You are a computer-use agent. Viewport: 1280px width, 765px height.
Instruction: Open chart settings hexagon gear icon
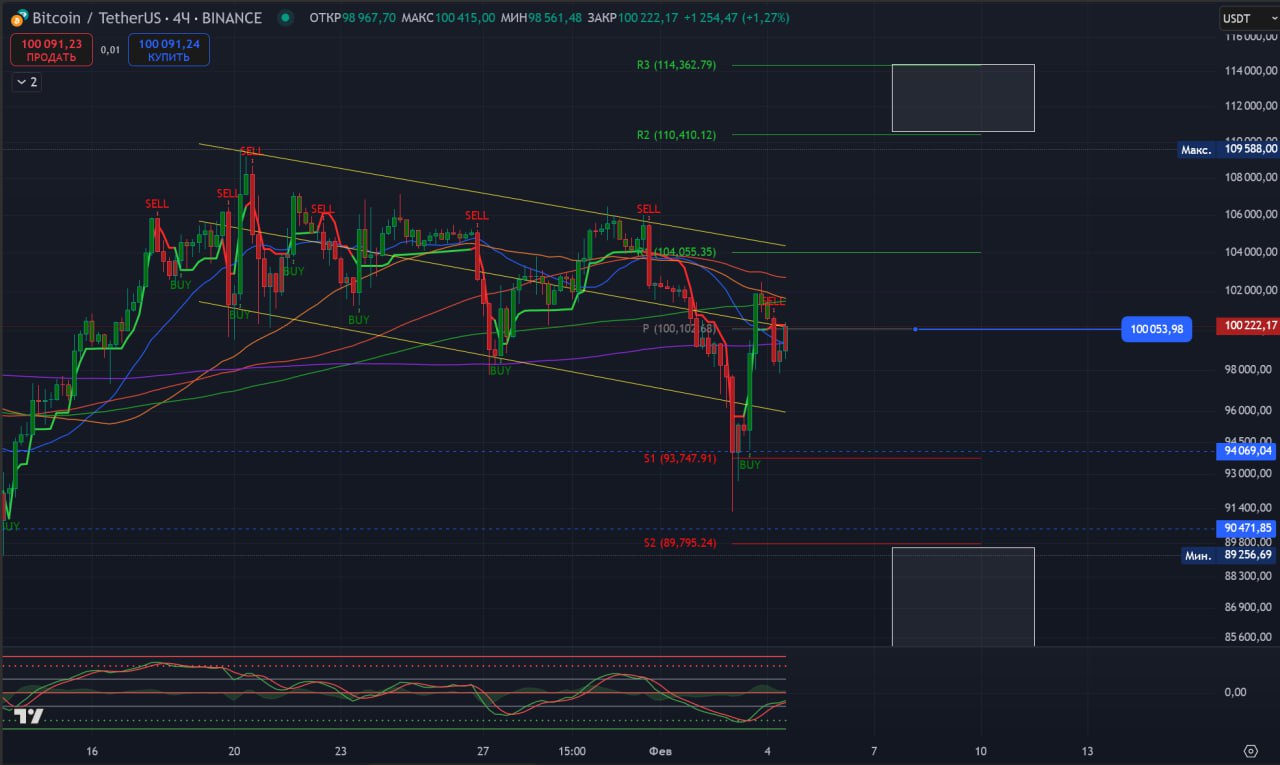pyautogui.click(x=1250, y=751)
